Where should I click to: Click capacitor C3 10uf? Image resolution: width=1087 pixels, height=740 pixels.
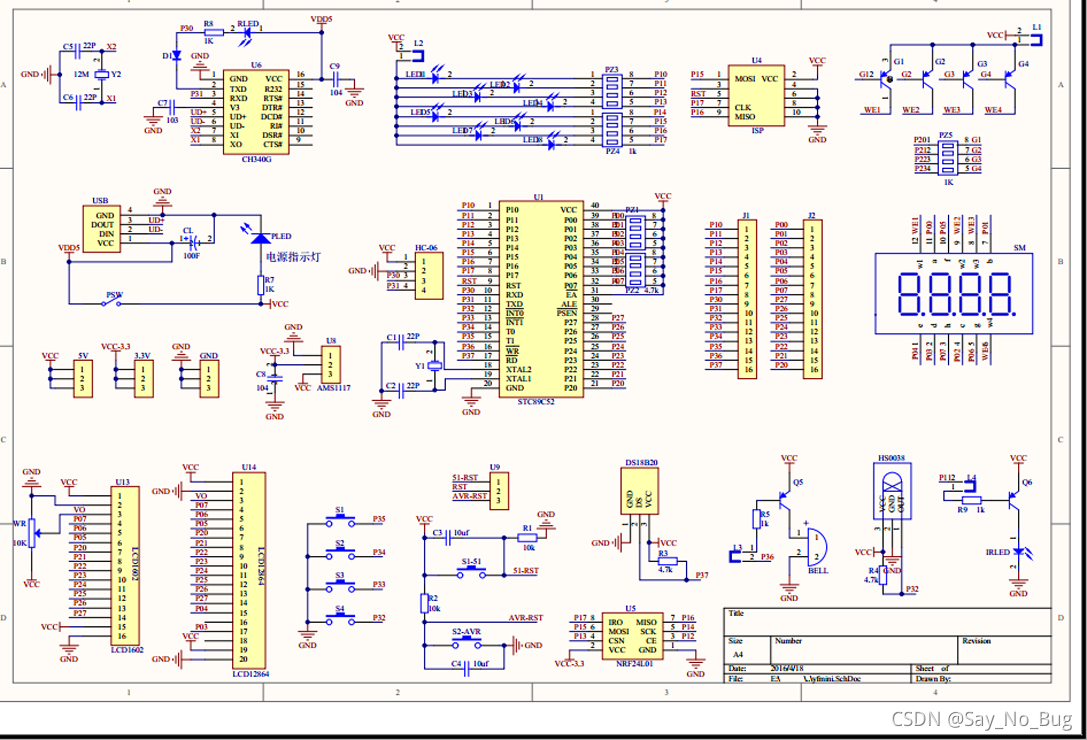[448, 535]
